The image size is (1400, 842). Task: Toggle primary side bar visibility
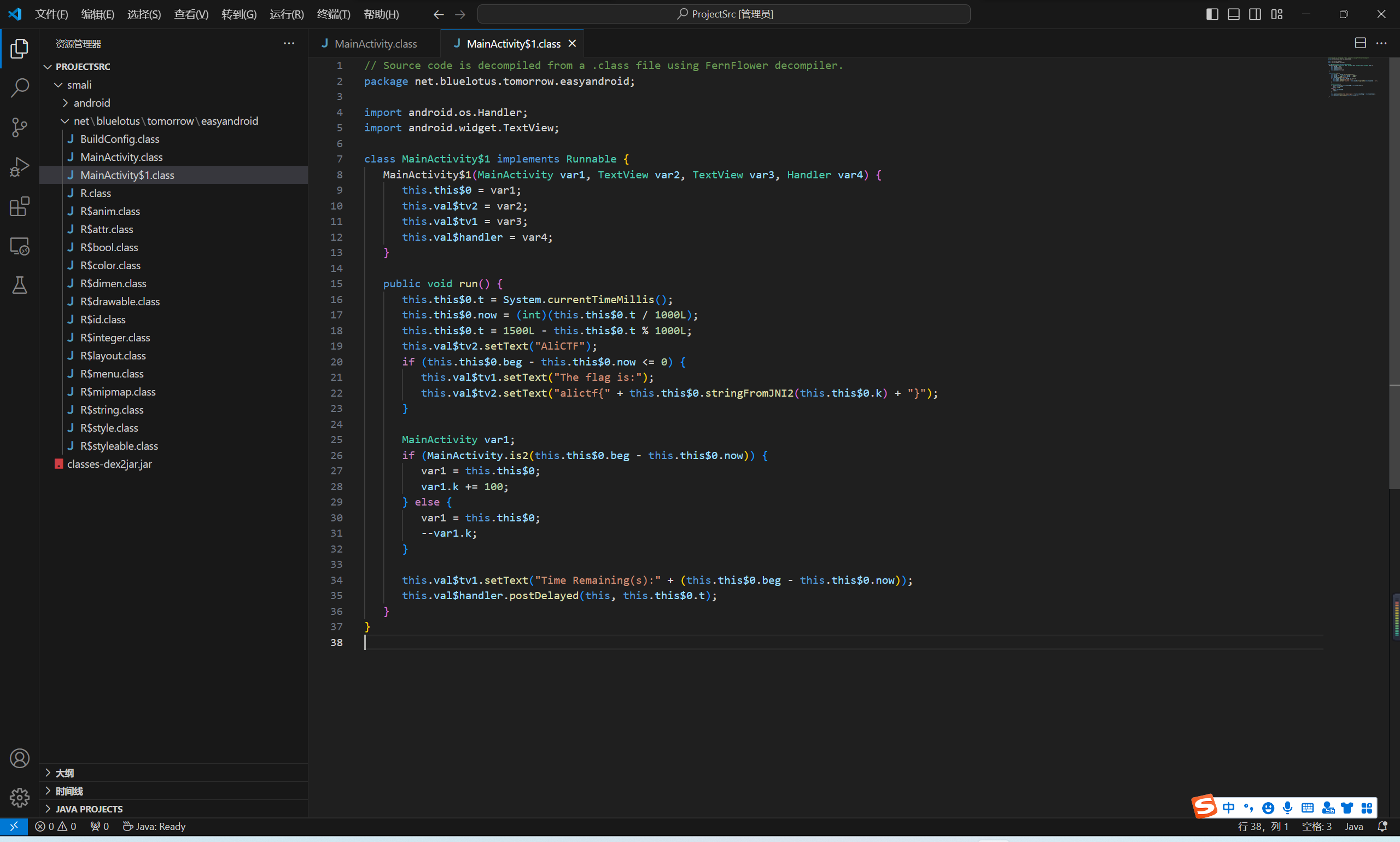(x=1212, y=14)
